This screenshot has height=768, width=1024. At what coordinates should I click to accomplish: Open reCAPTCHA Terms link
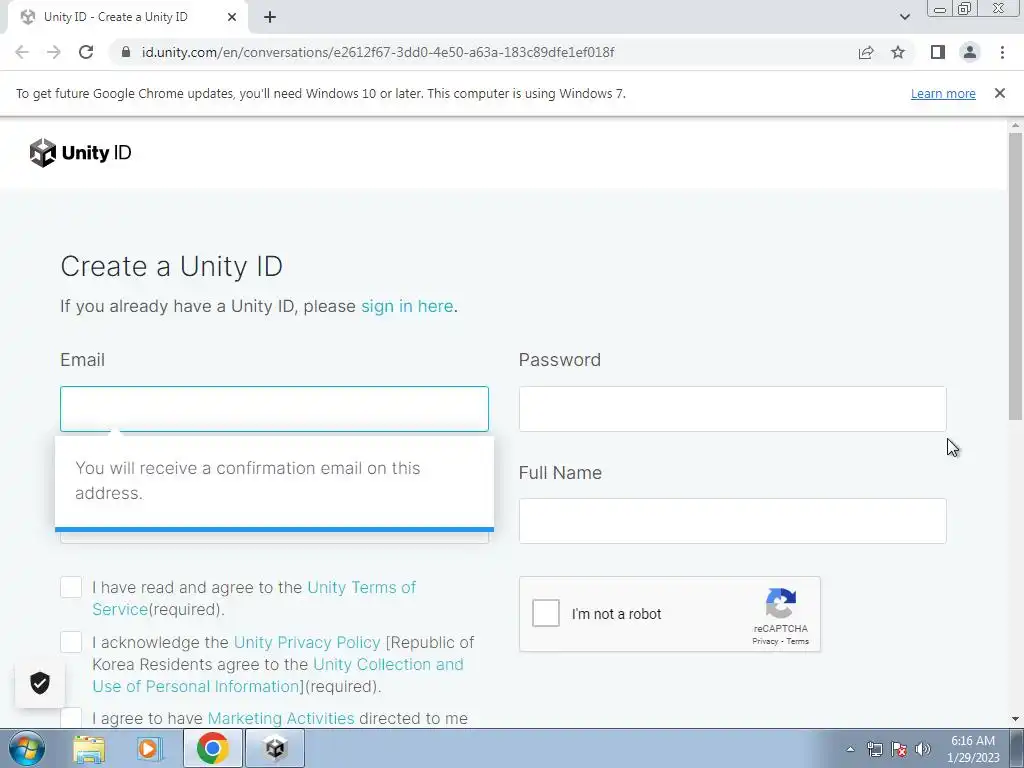tap(797, 641)
